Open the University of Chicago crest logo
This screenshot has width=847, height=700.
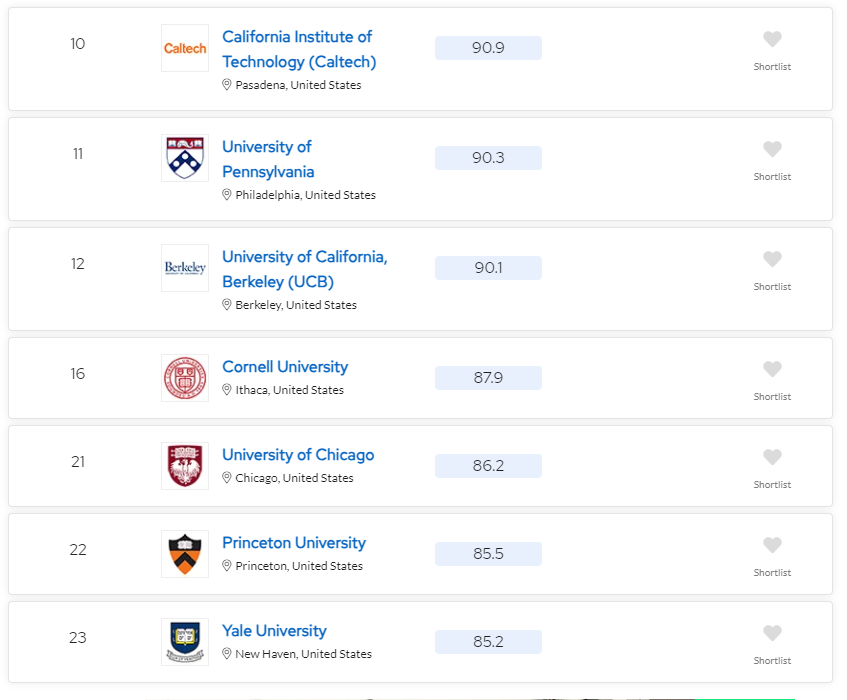point(185,466)
